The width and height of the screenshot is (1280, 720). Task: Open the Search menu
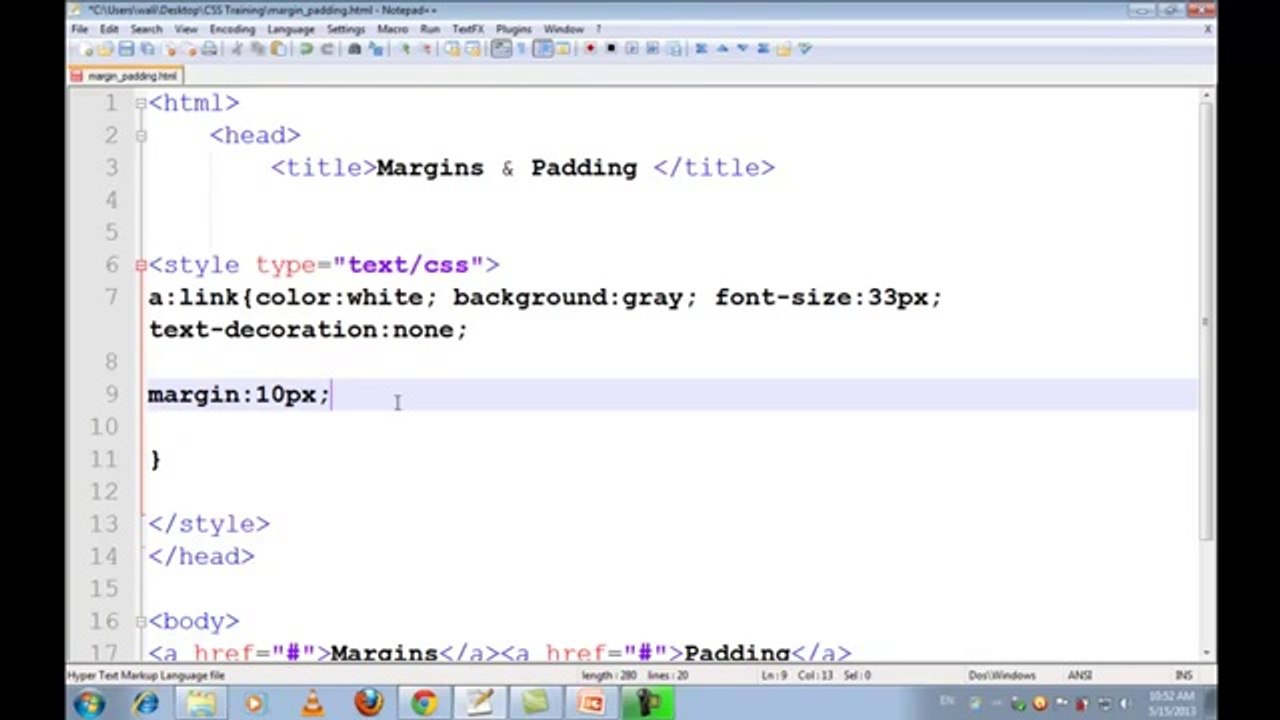(x=146, y=29)
